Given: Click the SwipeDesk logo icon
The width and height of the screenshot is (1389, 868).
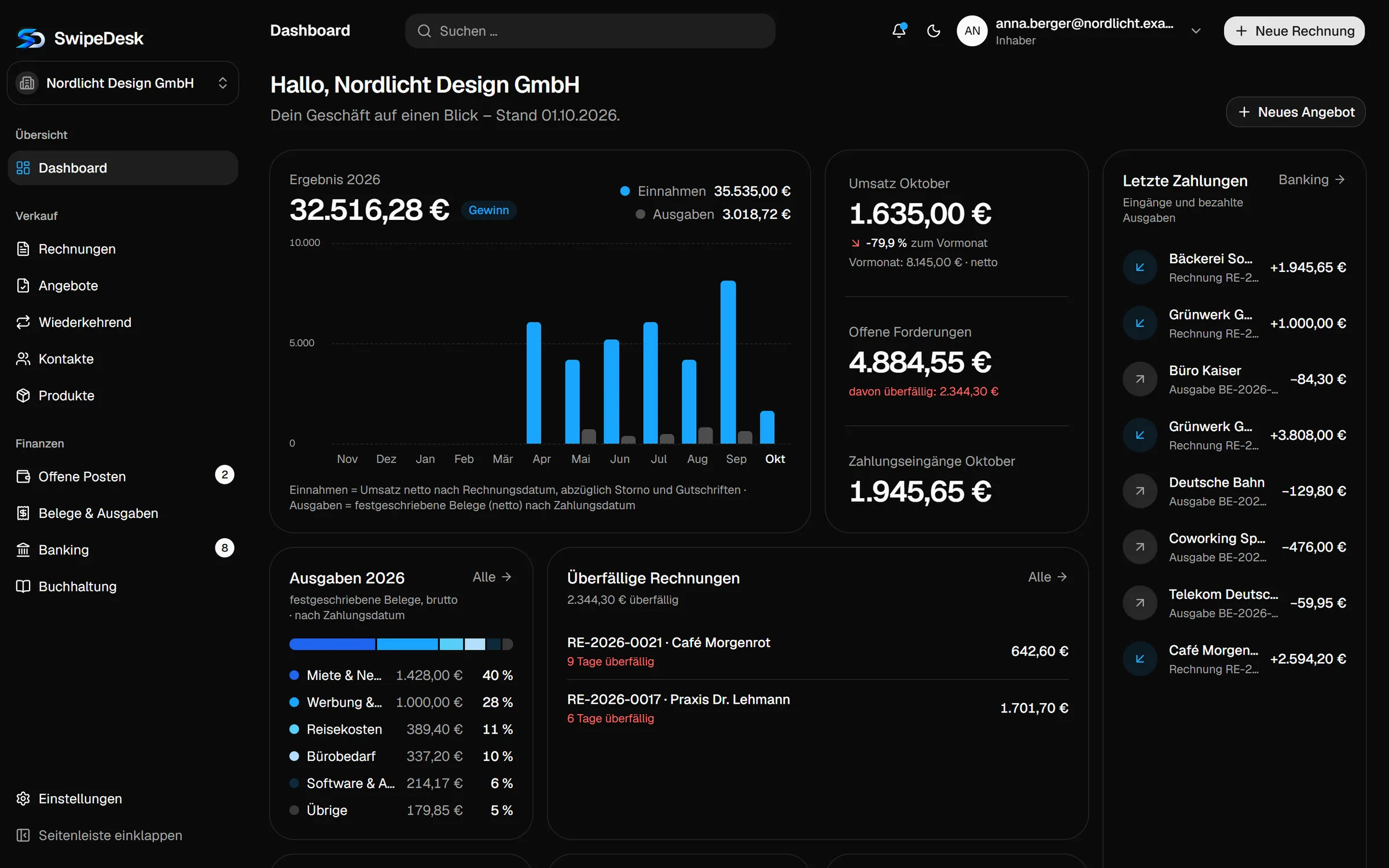Looking at the screenshot, I should coord(31,38).
